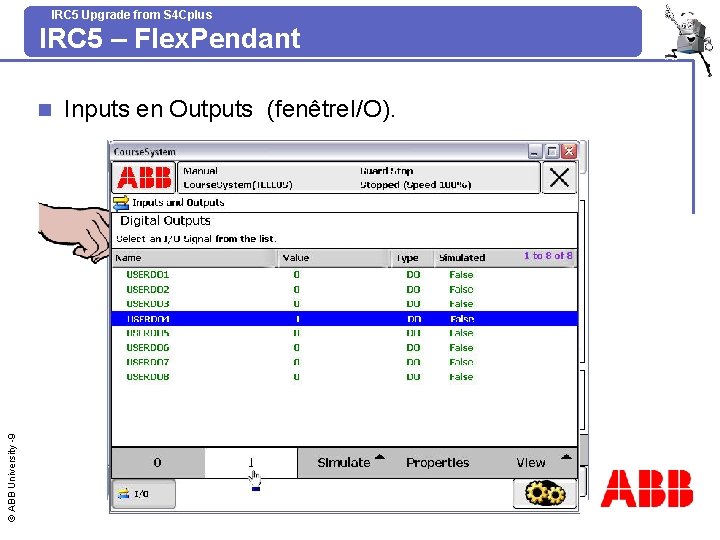Image resolution: width=720 pixels, height=540 pixels.
Task: Sort list by Name column header
Action: point(195,258)
